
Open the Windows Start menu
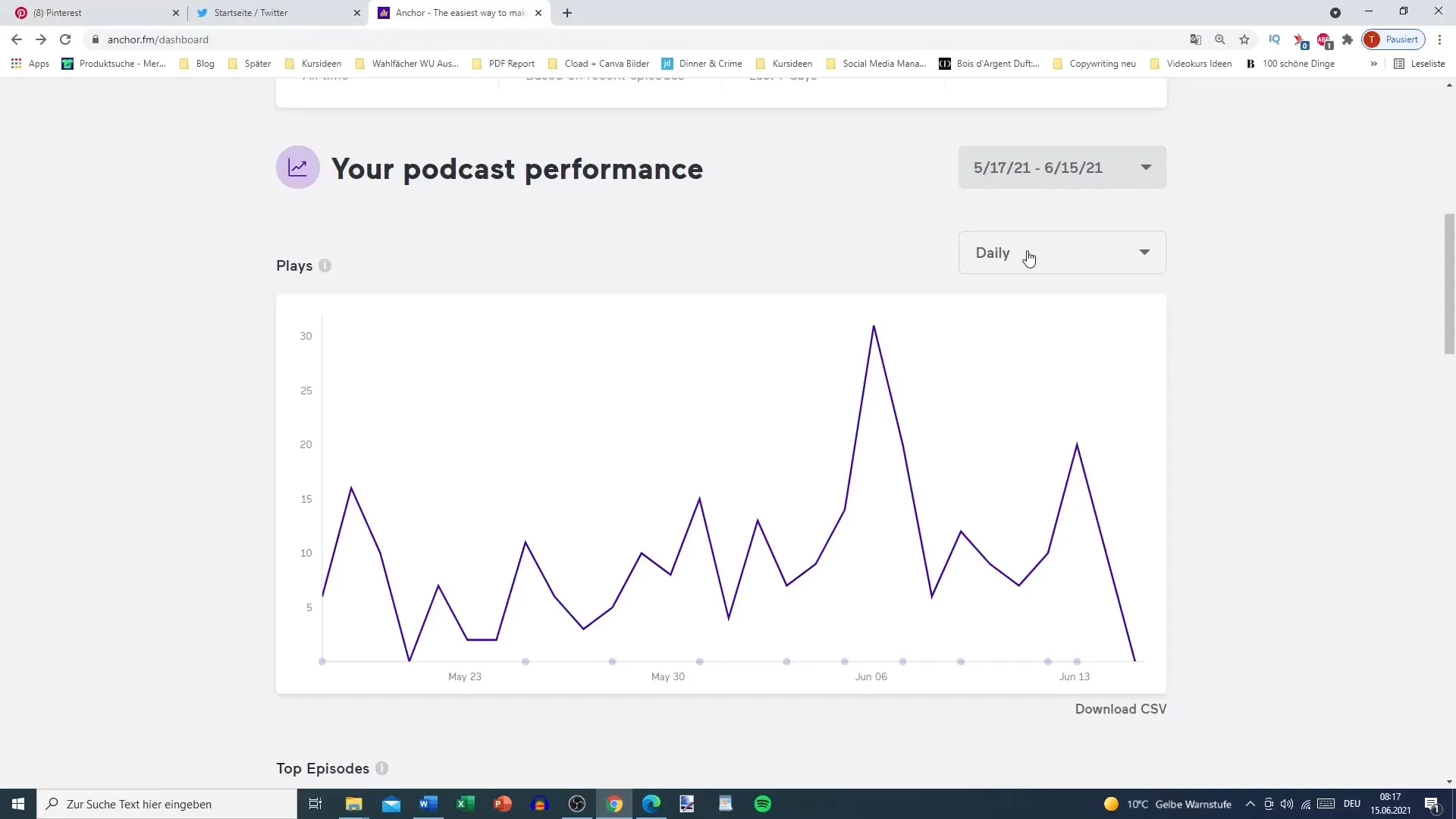point(18,804)
